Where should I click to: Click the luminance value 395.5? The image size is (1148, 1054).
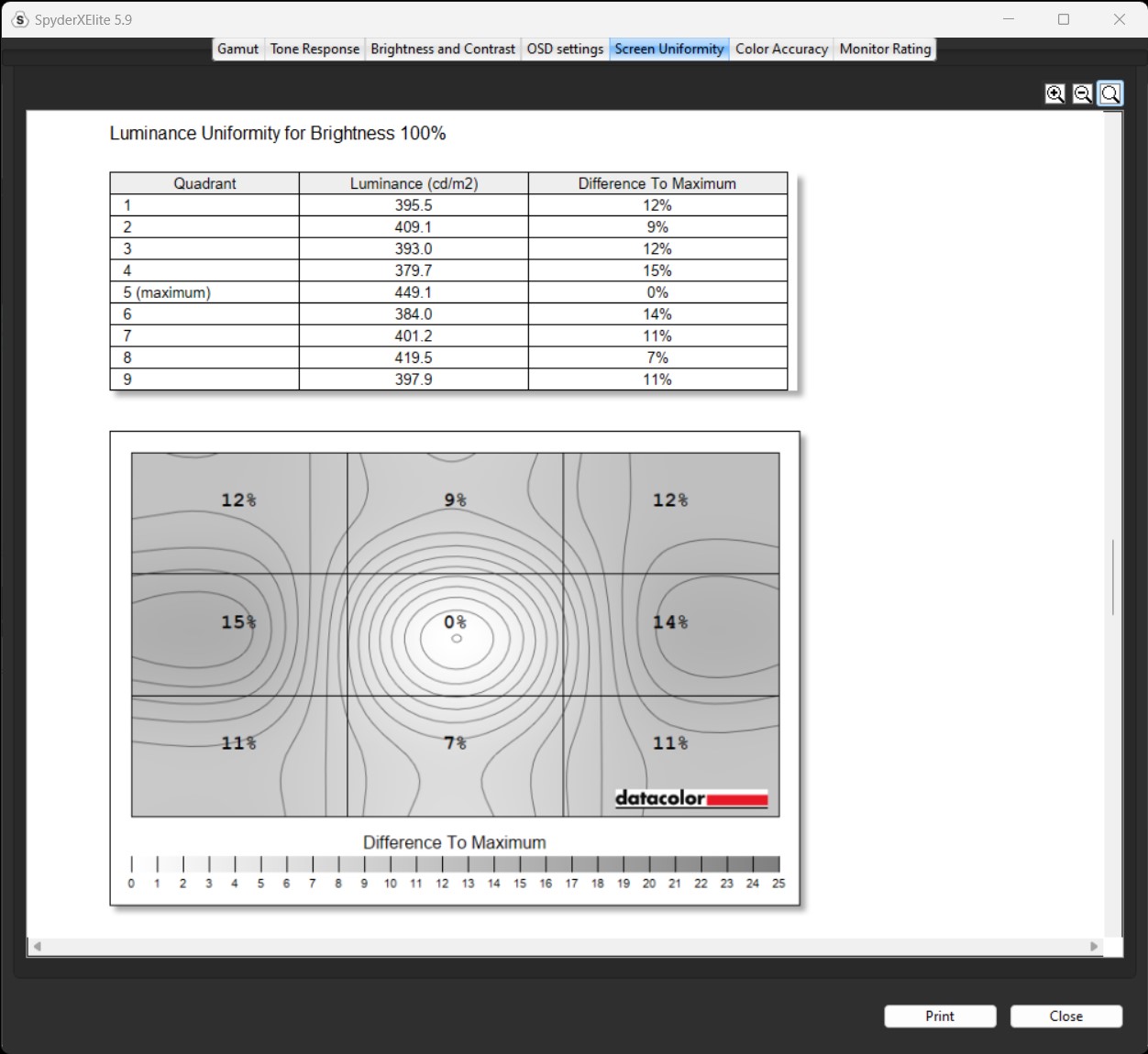pos(414,205)
